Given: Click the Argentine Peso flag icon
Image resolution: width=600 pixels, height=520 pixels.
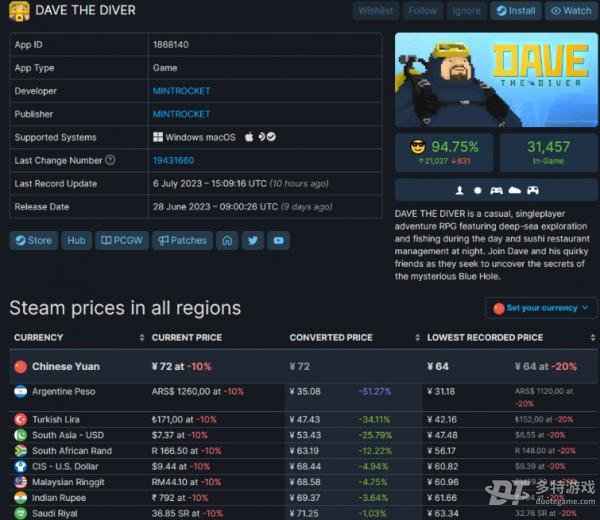Looking at the screenshot, I should (x=21, y=391).
